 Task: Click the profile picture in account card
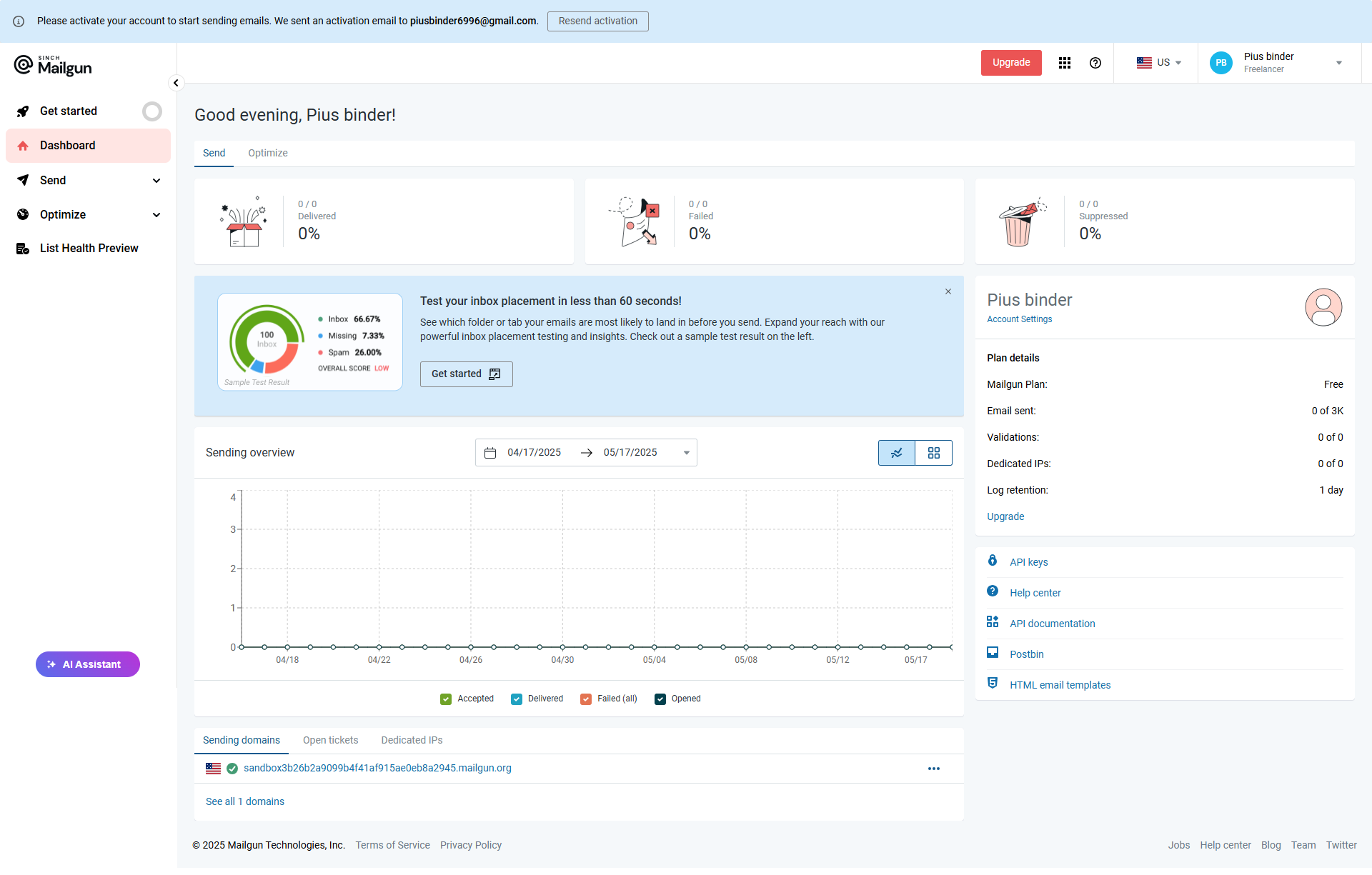1323,307
